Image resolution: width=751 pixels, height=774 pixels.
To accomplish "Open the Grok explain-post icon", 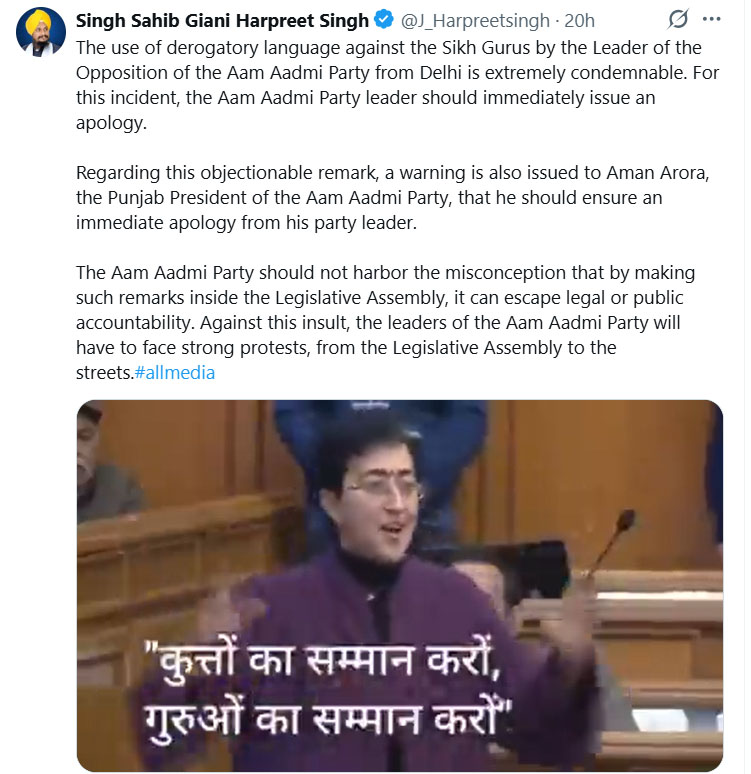I will tap(677, 19).
